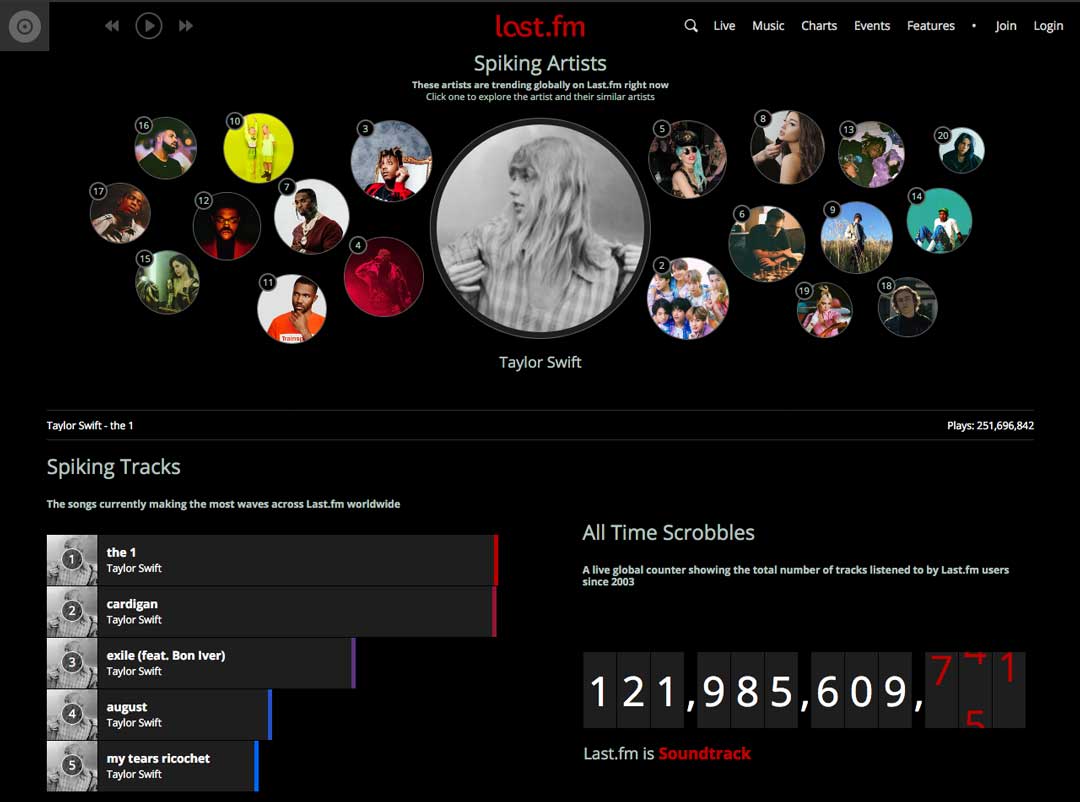
Task: Open spiking track 'exile (feat. Bon Iver)'
Action: pyautogui.click(x=201, y=663)
